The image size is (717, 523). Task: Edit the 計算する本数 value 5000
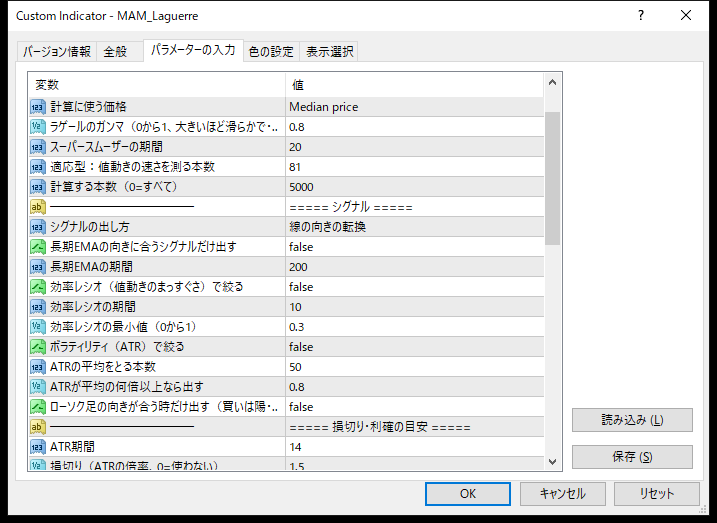[x=415, y=187]
